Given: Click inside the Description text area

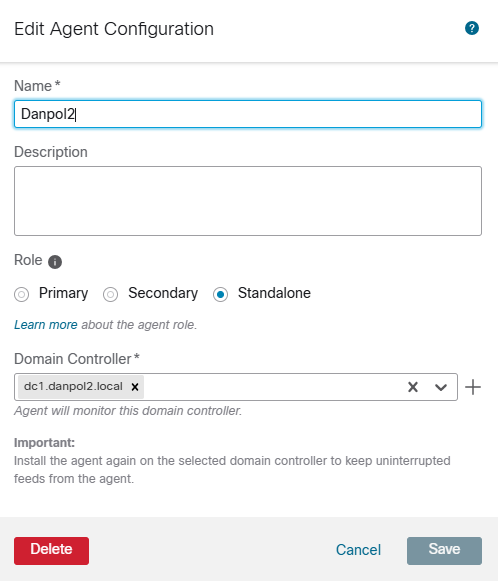Looking at the screenshot, I should point(248,201).
